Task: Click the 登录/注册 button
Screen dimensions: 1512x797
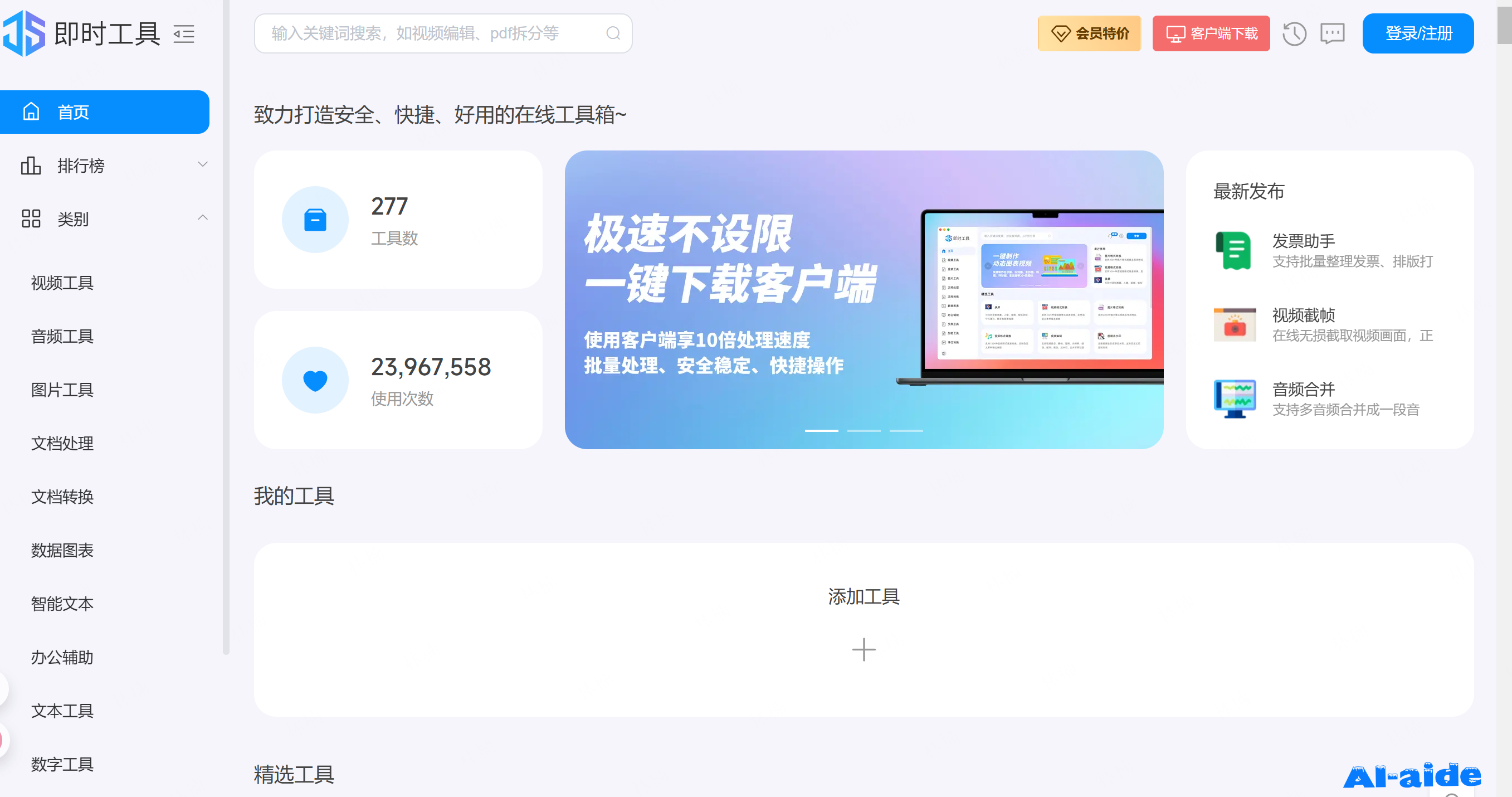Action: 1417,33
